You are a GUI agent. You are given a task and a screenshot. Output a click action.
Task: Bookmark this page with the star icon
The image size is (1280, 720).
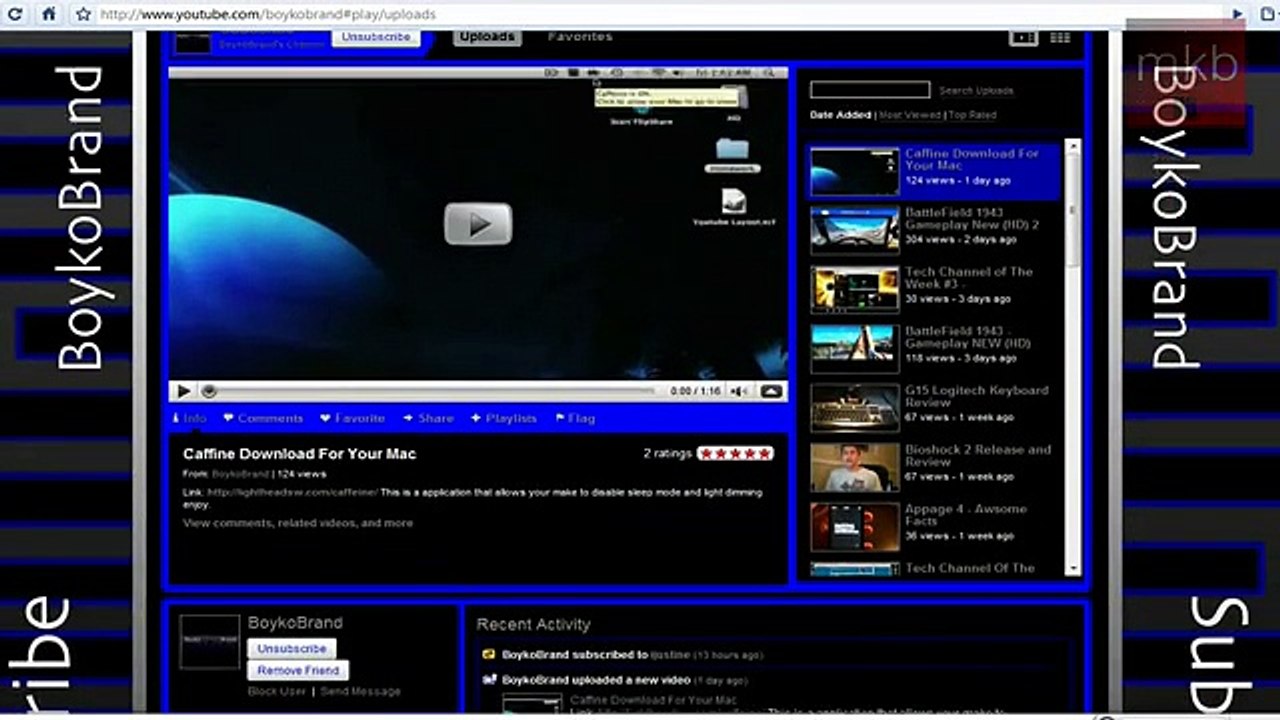84,15
